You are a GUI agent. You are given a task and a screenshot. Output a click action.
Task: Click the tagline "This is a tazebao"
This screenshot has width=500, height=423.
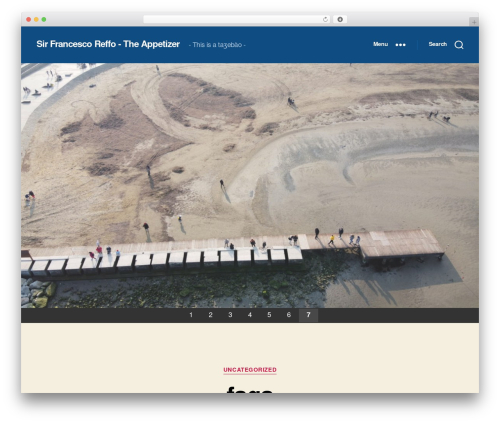[217, 45]
